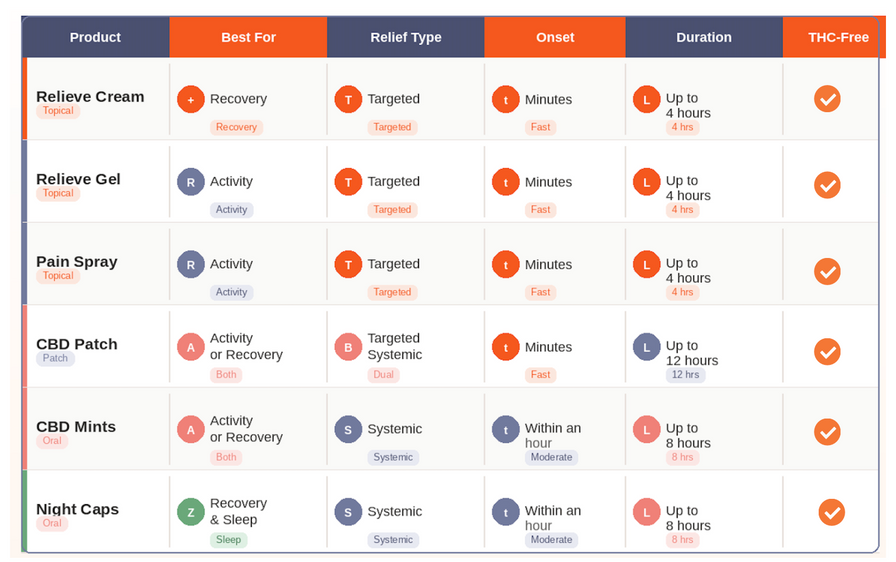The image size is (896, 562).
Task: Click the B icon next to Targeted Systemic
Action: click(348, 347)
